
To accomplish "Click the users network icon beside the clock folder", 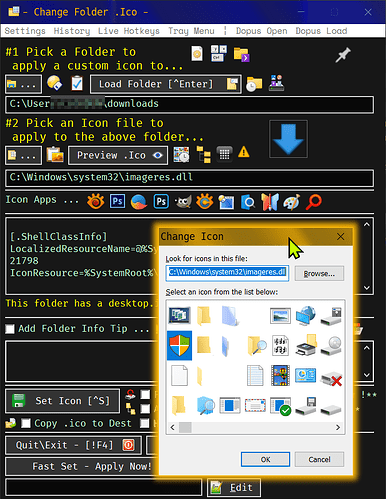I will [277, 83].
